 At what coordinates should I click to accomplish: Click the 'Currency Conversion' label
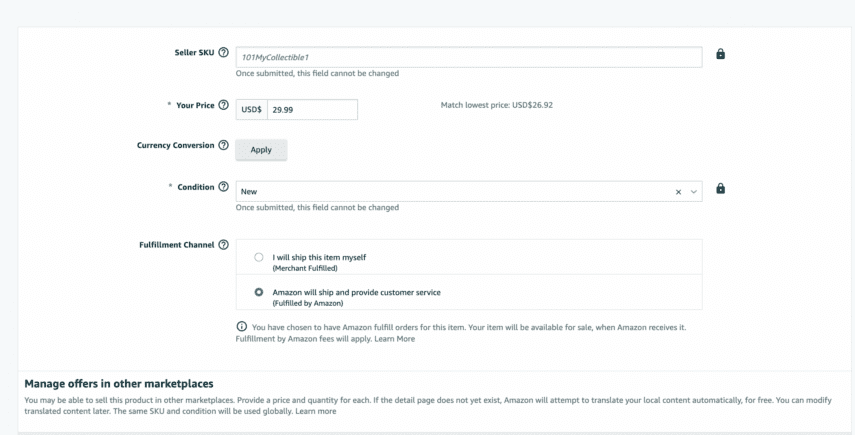click(176, 145)
